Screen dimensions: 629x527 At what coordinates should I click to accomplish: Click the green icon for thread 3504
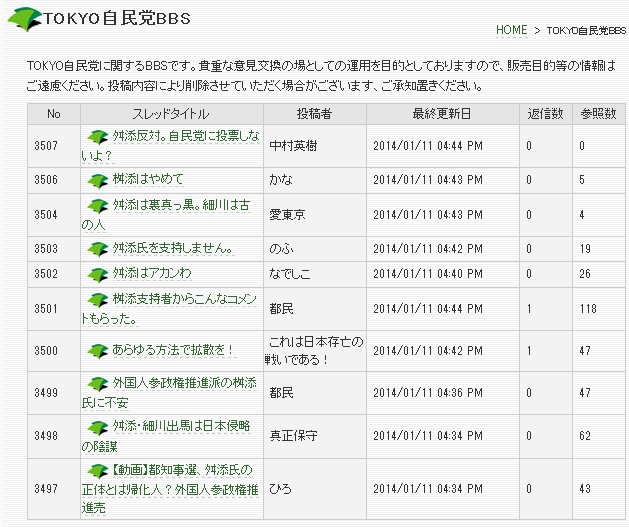pyautogui.click(x=97, y=205)
